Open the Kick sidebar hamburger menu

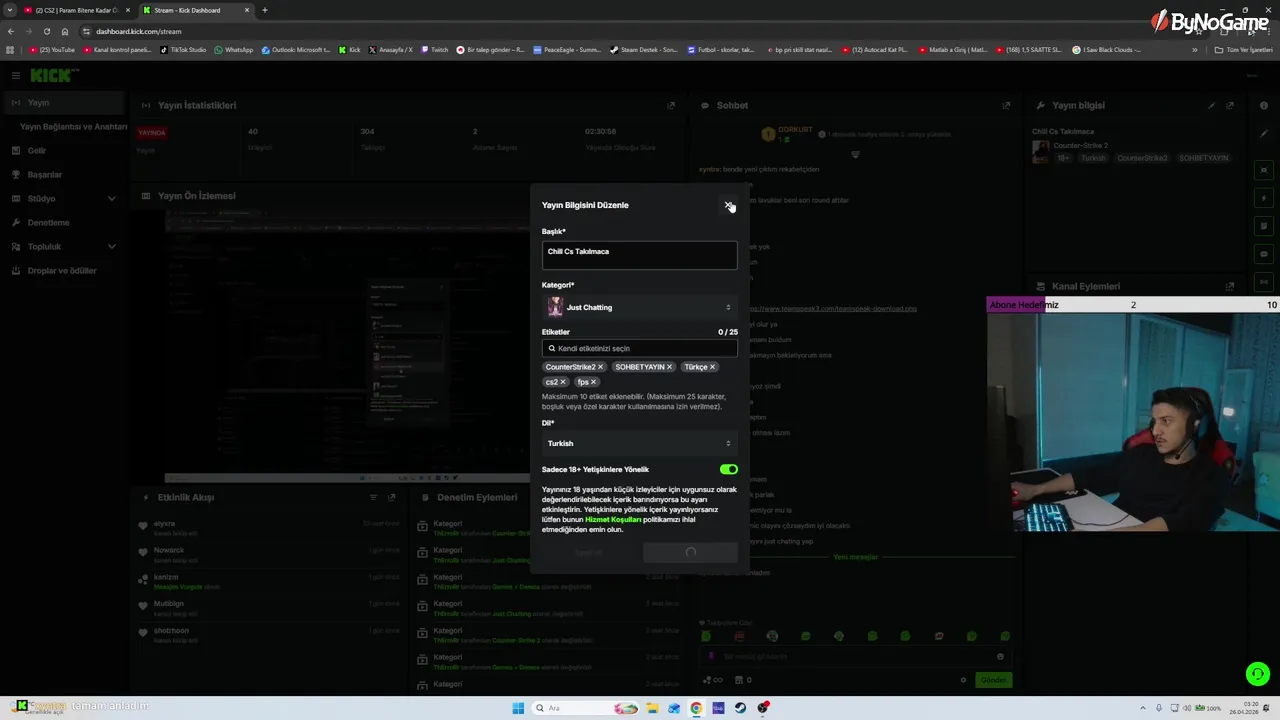point(15,75)
